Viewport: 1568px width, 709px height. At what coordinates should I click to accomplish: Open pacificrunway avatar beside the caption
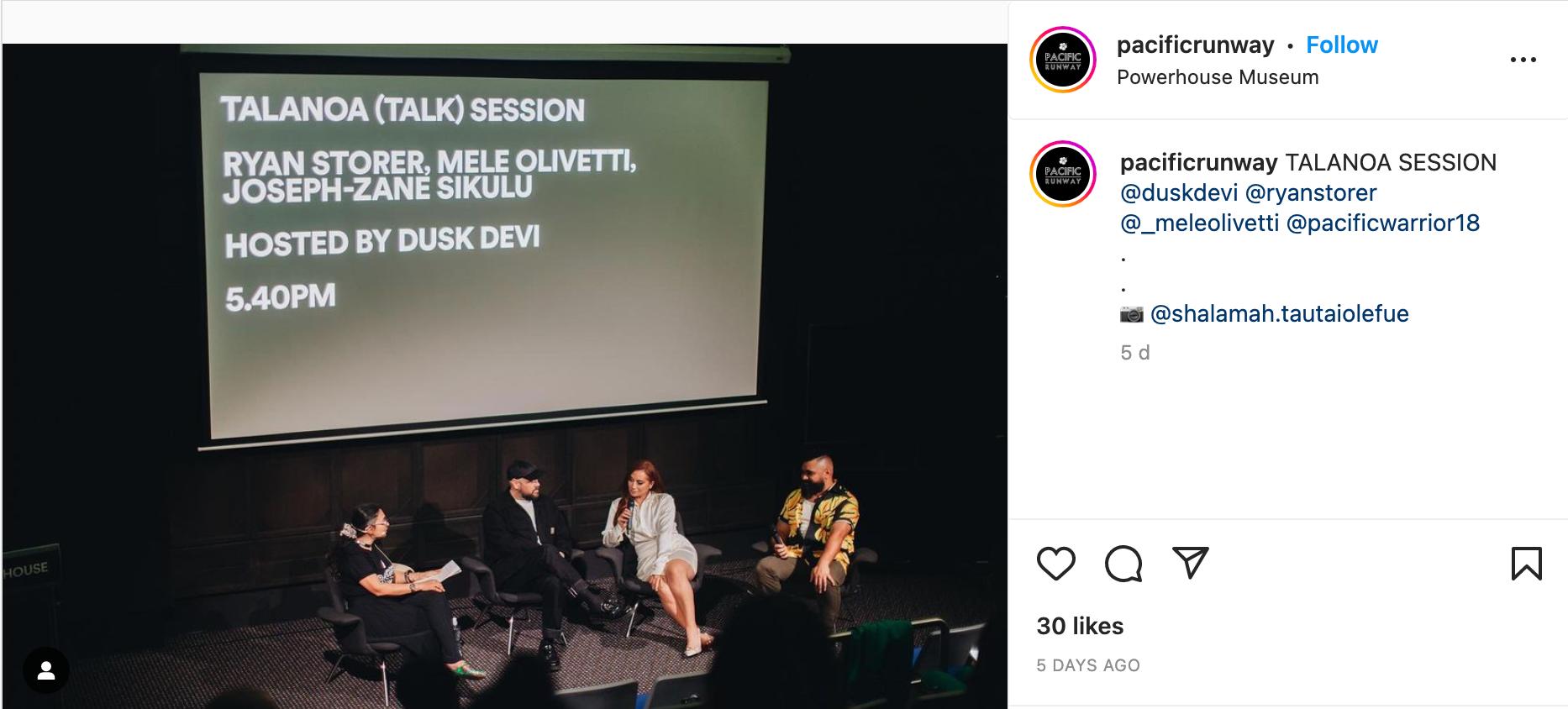pyautogui.click(x=1063, y=174)
